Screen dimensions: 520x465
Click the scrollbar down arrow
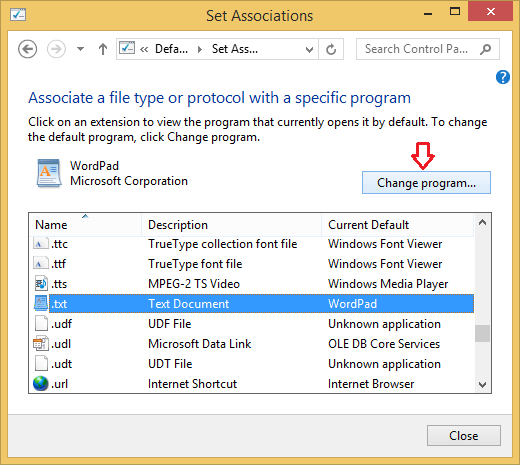(482, 384)
